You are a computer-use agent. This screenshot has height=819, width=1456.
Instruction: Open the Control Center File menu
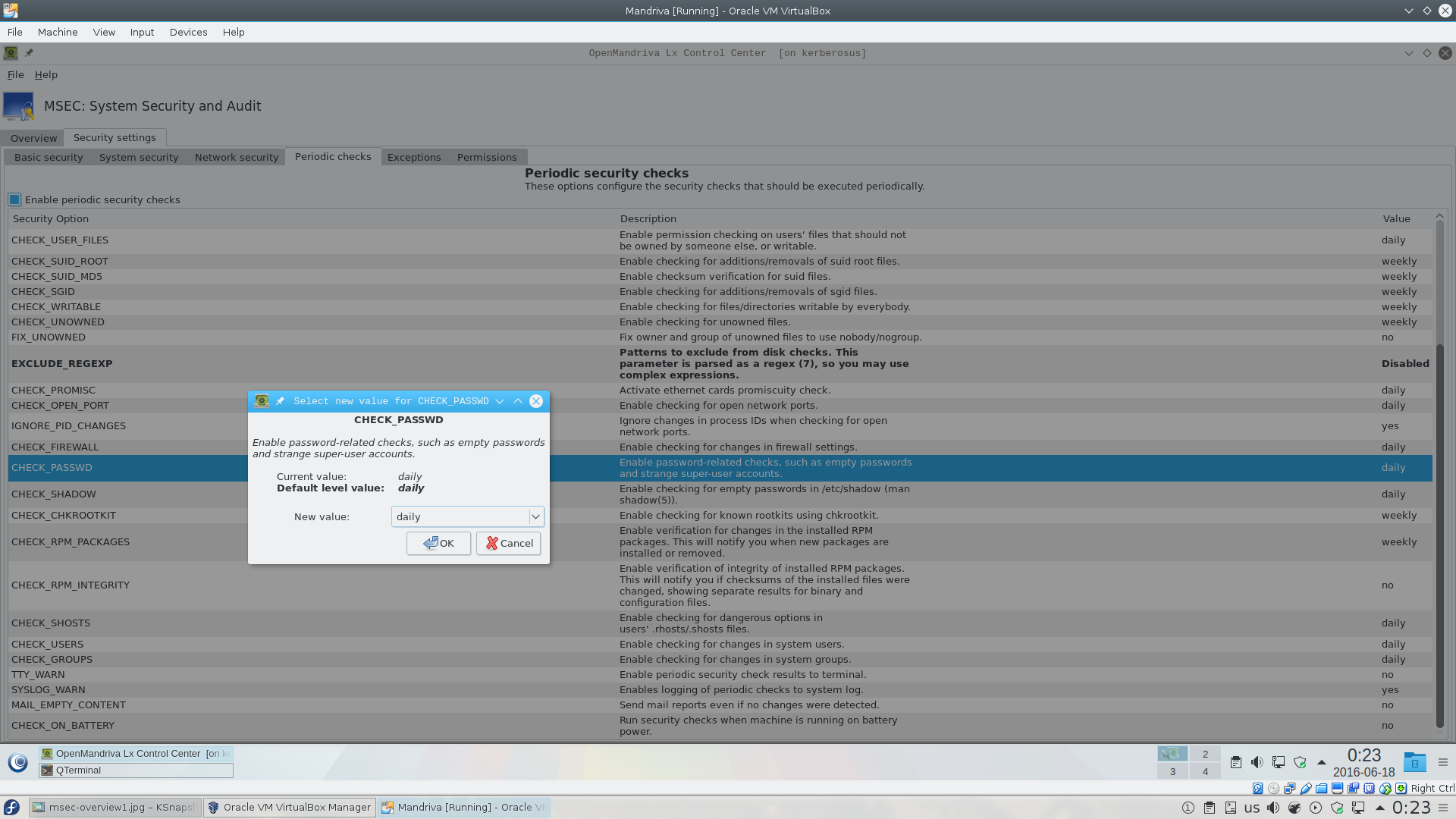16,74
